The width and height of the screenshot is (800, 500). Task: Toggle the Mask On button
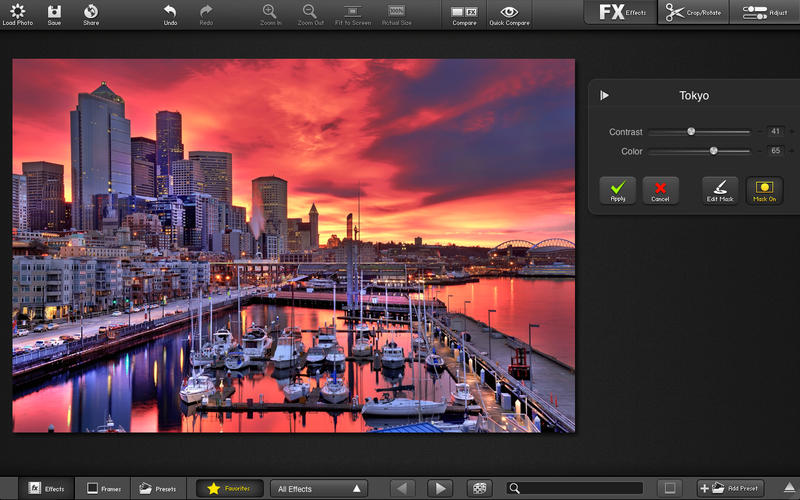[x=764, y=190]
